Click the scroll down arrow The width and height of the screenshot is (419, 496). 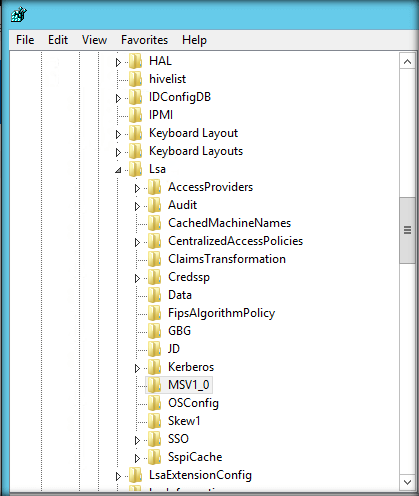click(x=407, y=482)
